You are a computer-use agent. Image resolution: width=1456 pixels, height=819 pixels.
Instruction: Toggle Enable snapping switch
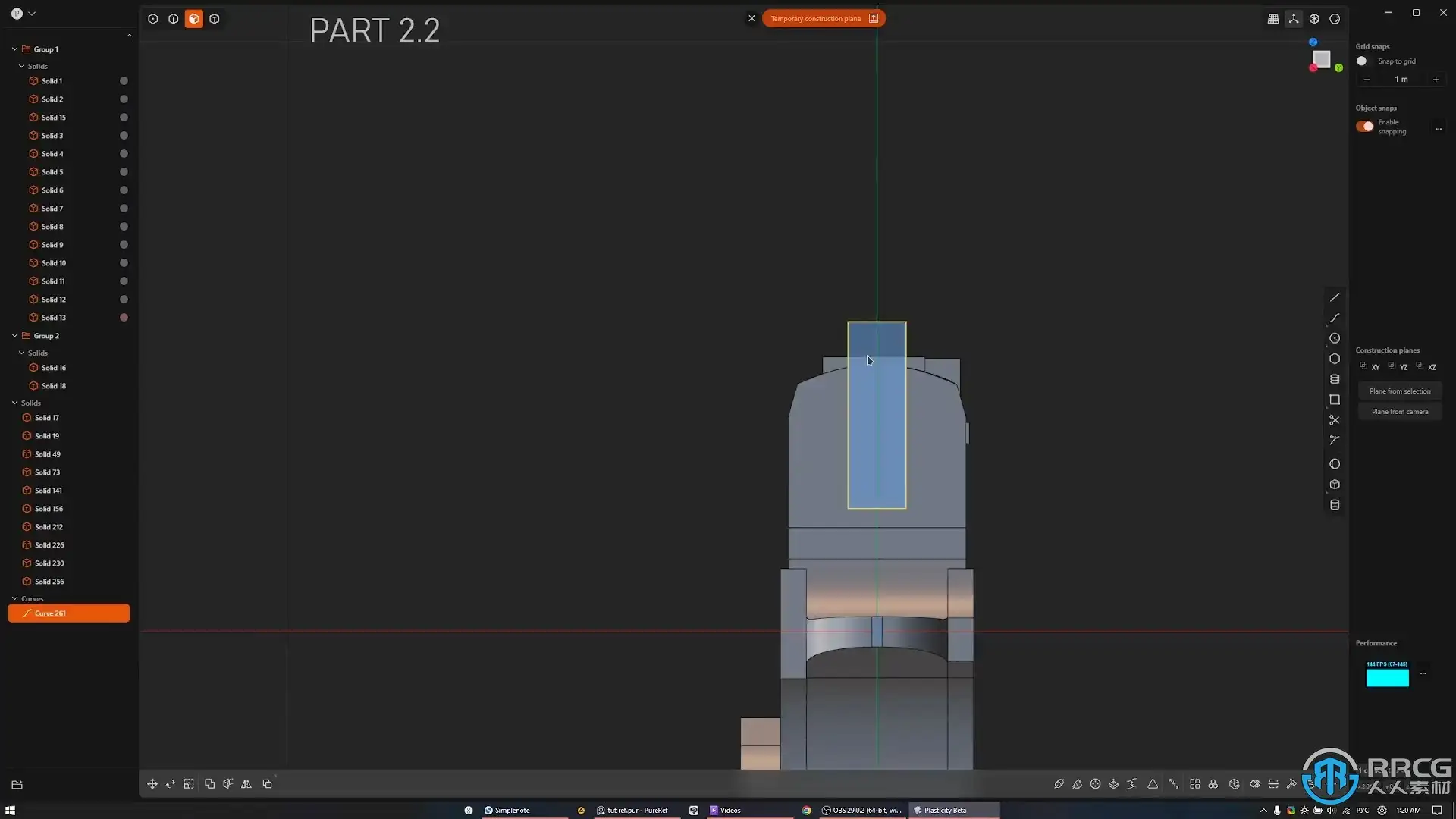(1365, 127)
